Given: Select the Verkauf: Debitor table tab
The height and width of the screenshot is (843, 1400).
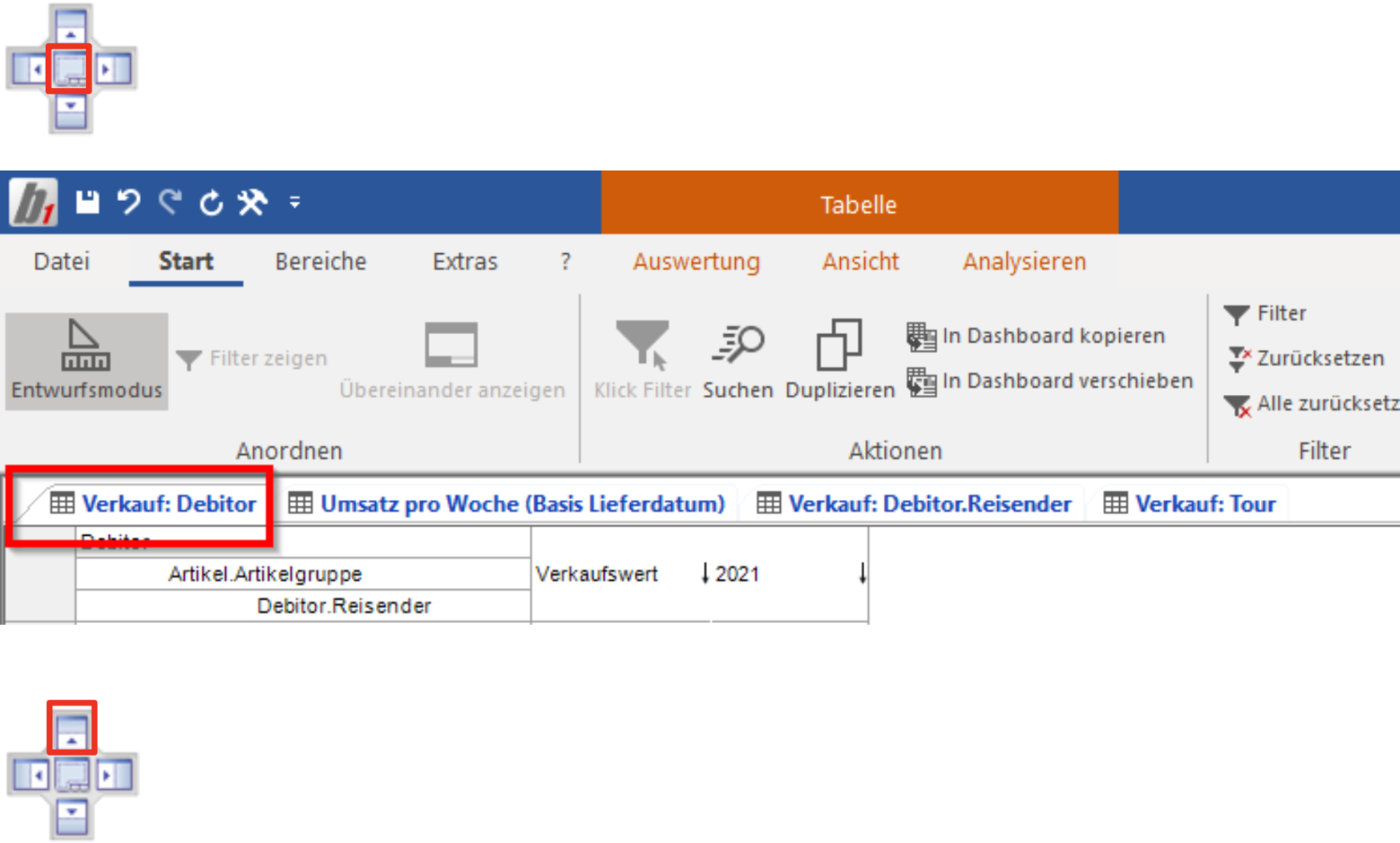Looking at the screenshot, I should [153, 504].
